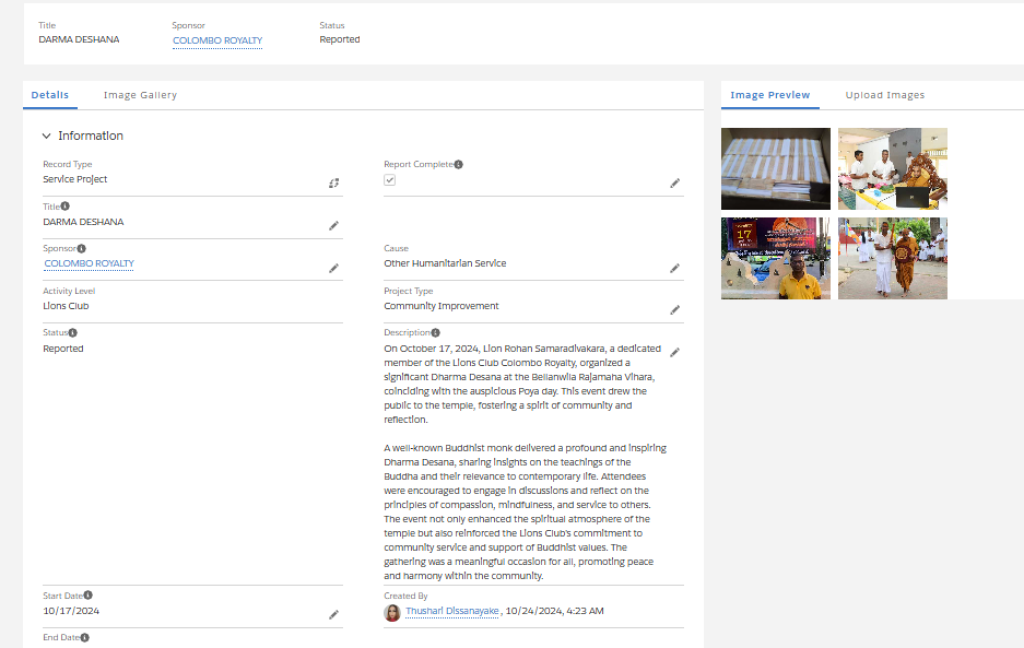
Task: Open Thushari Dissanayake profile link
Action: [452, 611]
